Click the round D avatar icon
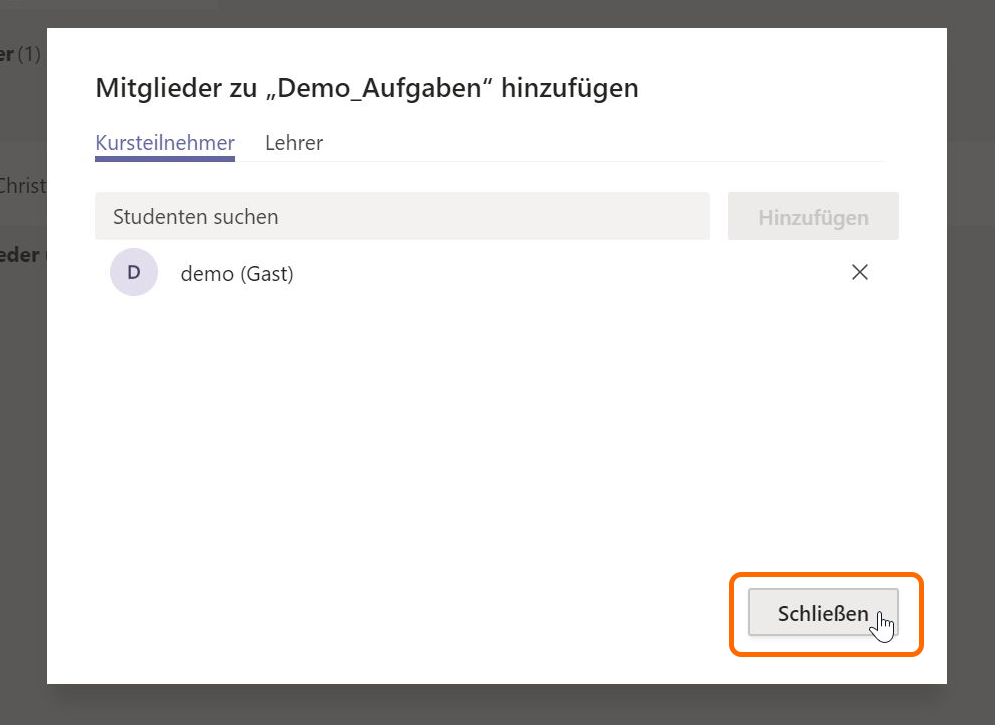Viewport: 995px width, 725px height. (x=134, y=272)
